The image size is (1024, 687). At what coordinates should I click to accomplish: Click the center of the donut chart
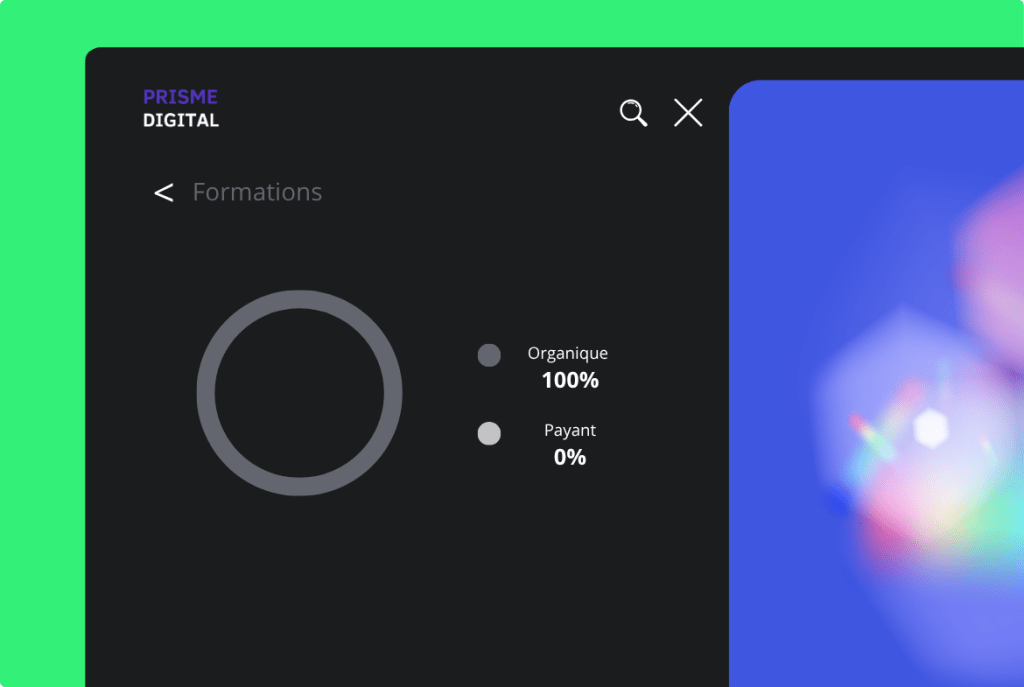(x=299, y=393)
